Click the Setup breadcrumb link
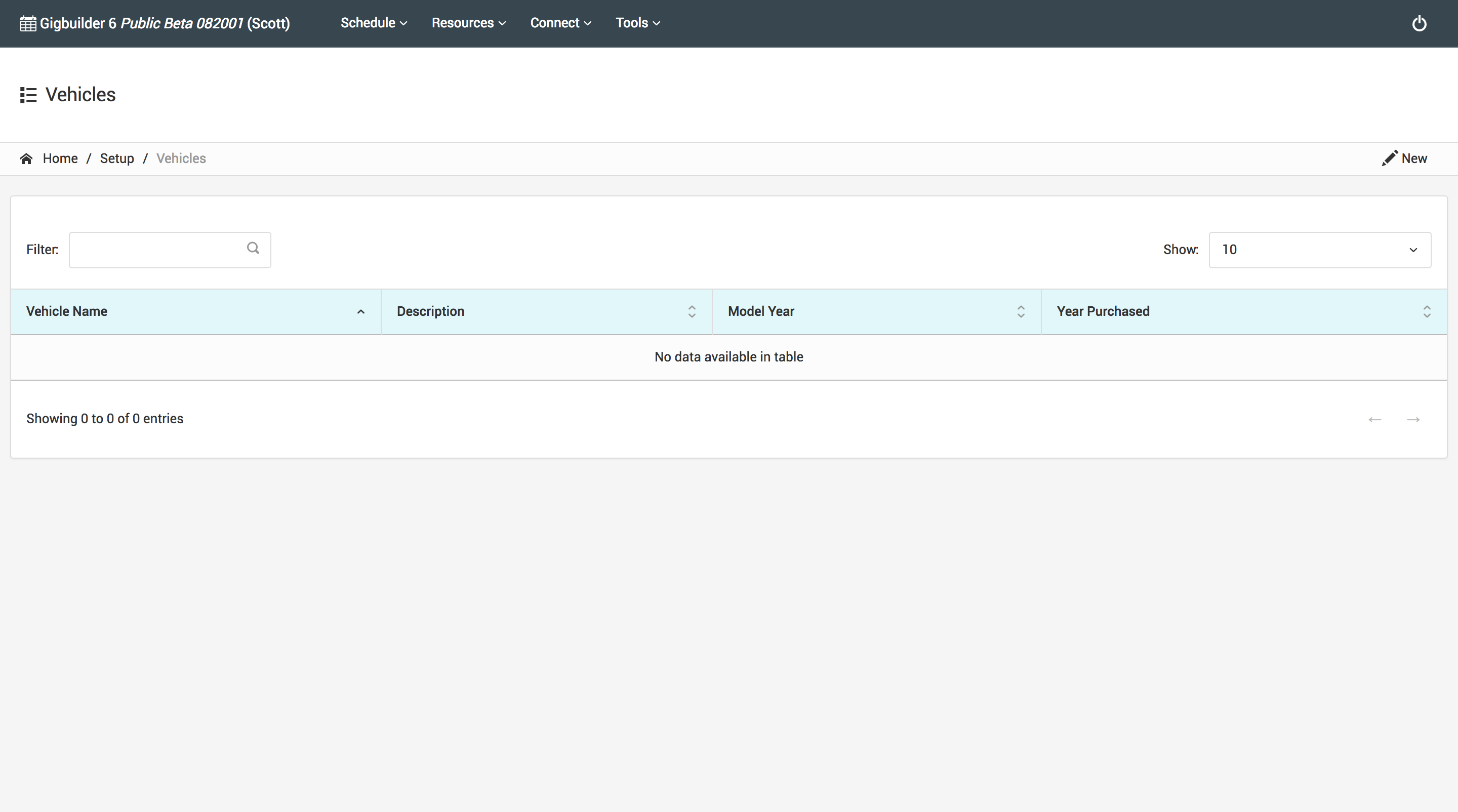1458x812 pixels. pos(116,158)
